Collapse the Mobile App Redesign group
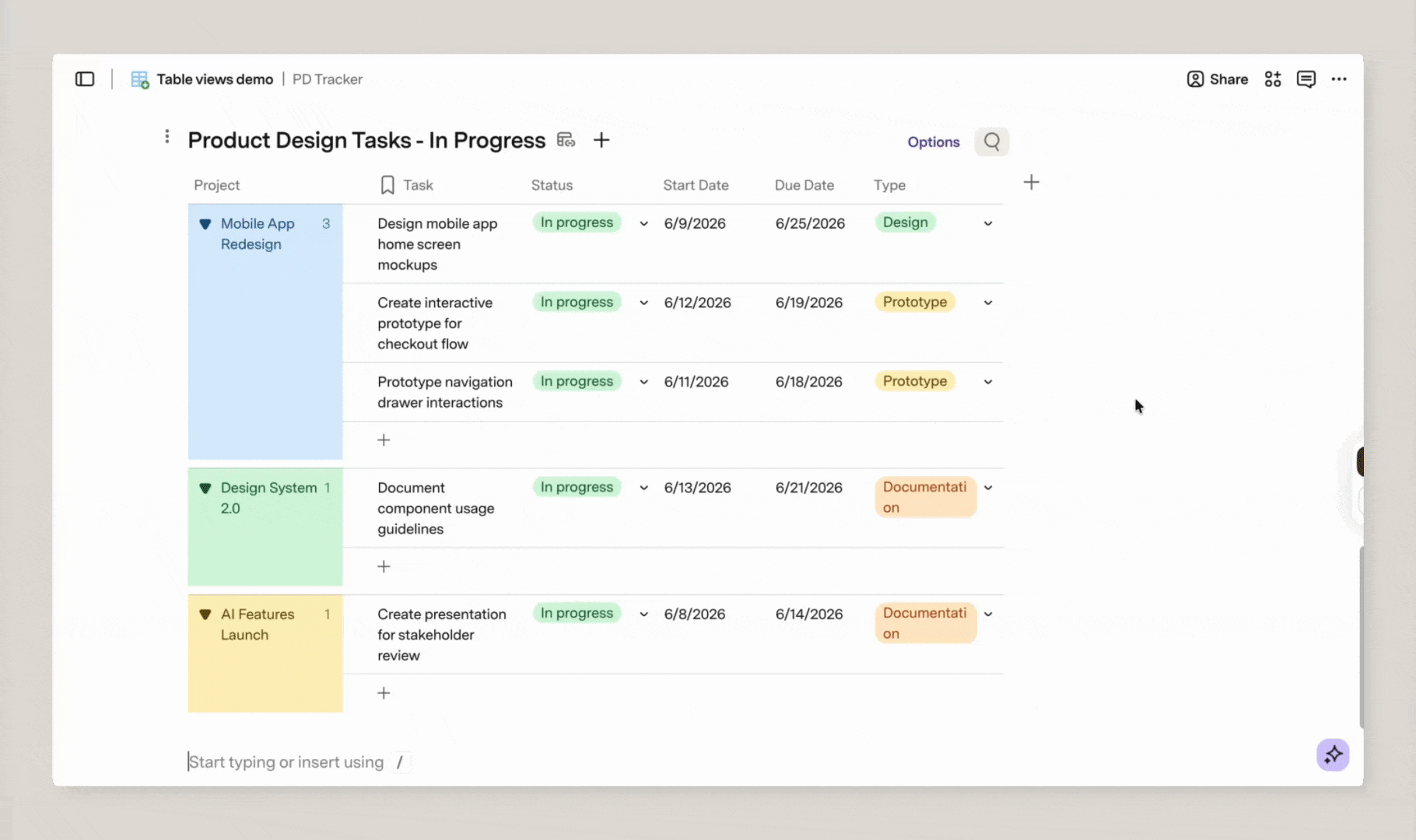 [205, 224]
